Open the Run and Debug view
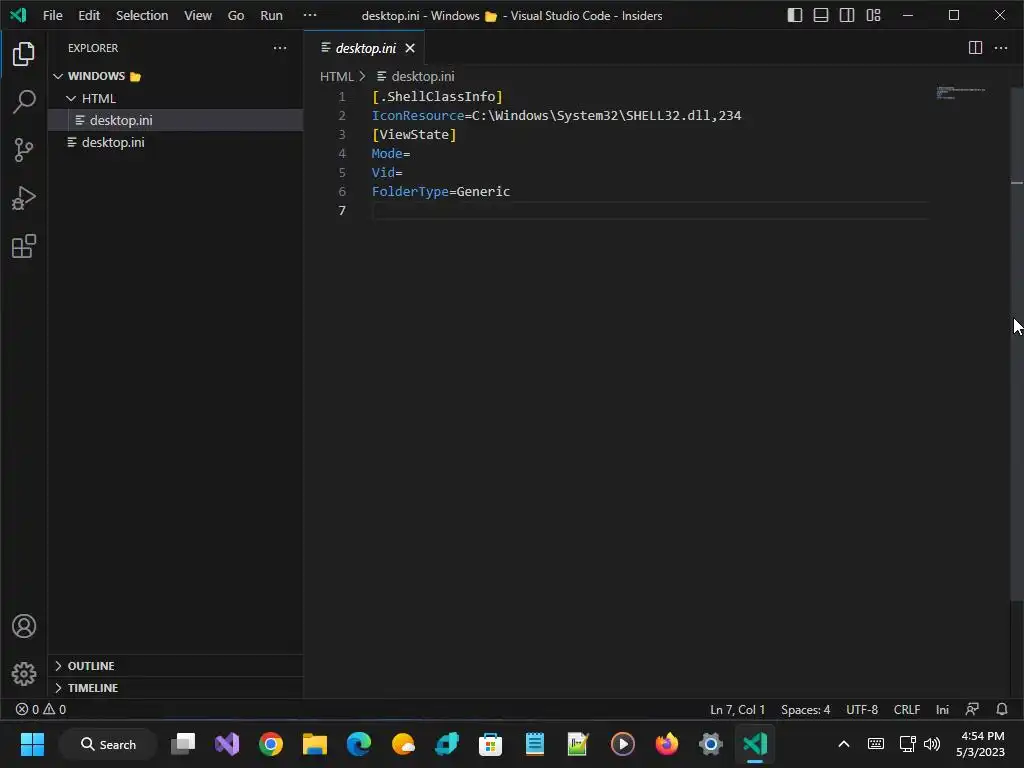The width and height of the screenshot is (1024, 768). pos(24,198)
